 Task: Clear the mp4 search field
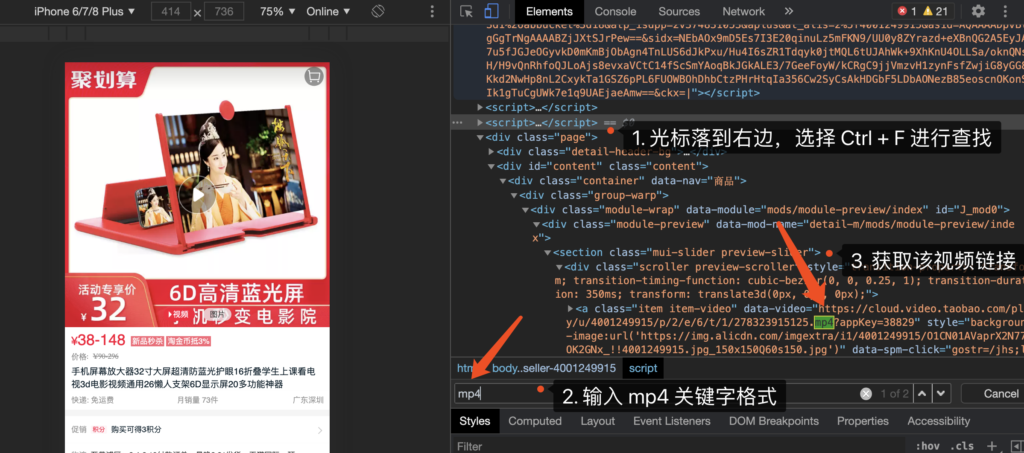click(866, 394)
